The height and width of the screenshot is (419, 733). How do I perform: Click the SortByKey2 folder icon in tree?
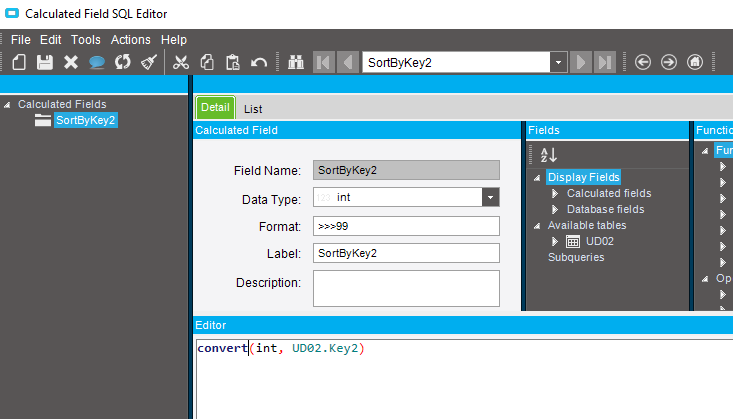(43, 120)
